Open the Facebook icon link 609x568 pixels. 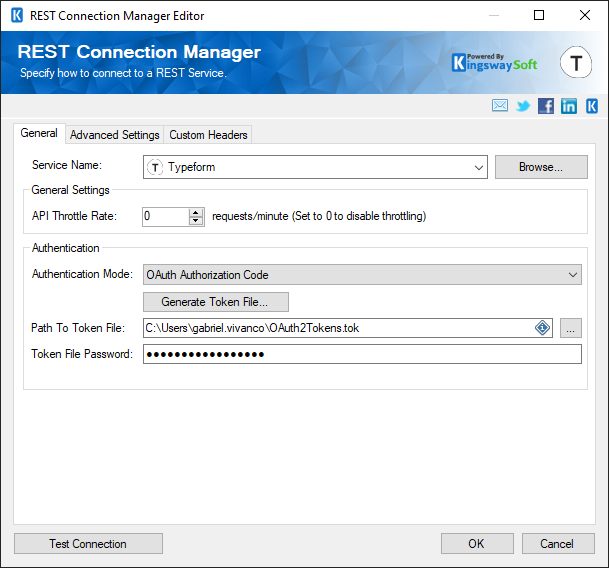click(x=546, y=106)
